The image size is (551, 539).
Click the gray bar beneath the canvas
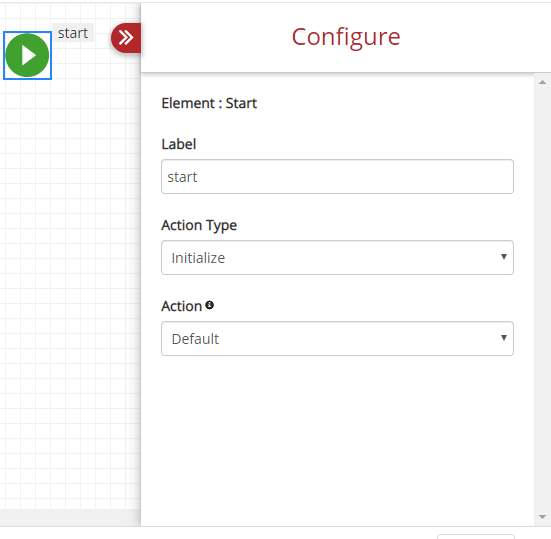point(70,517)
